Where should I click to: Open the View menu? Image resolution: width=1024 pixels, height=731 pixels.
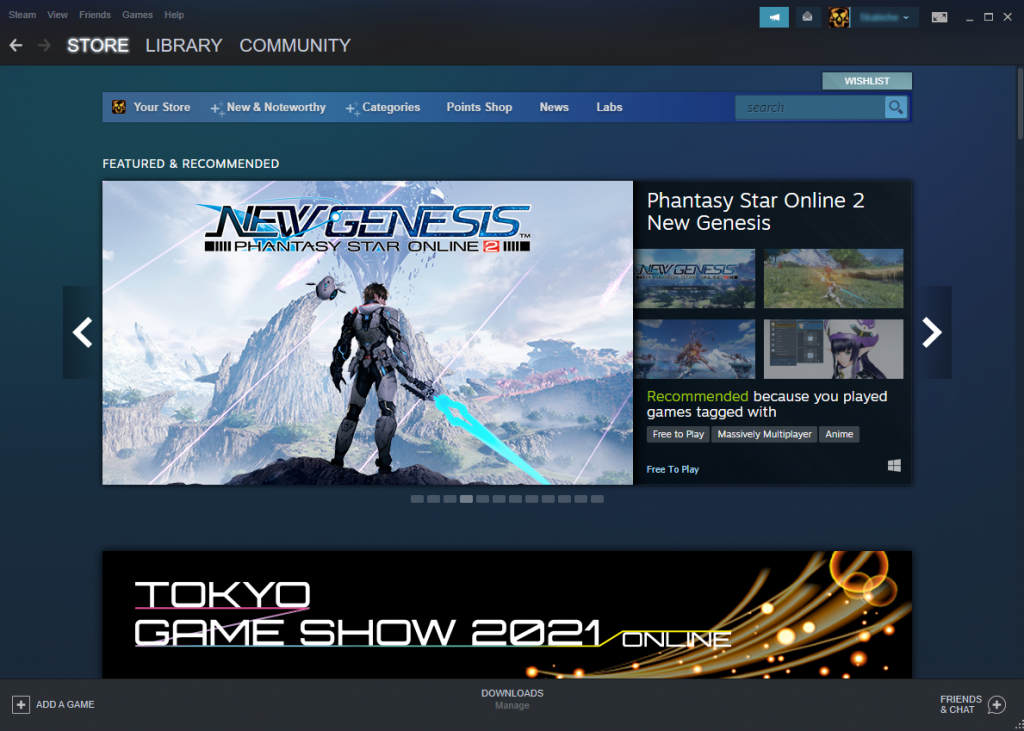(x=57, y=14)
